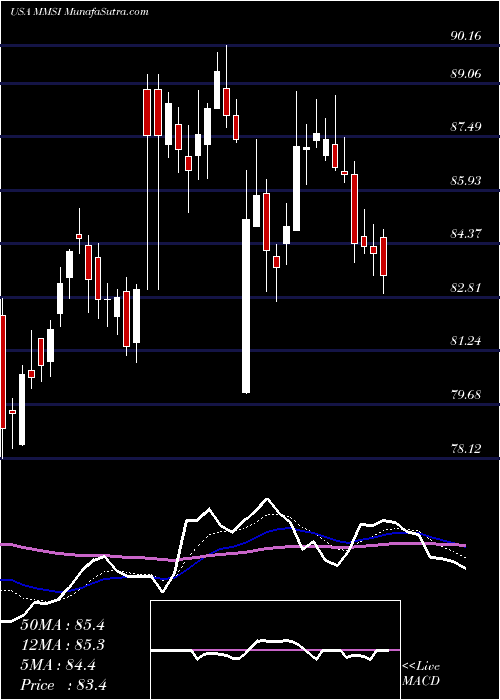500x700 pixels.
Task: Click the last red candlestick on the chart
Action: (x=383, y=257)
